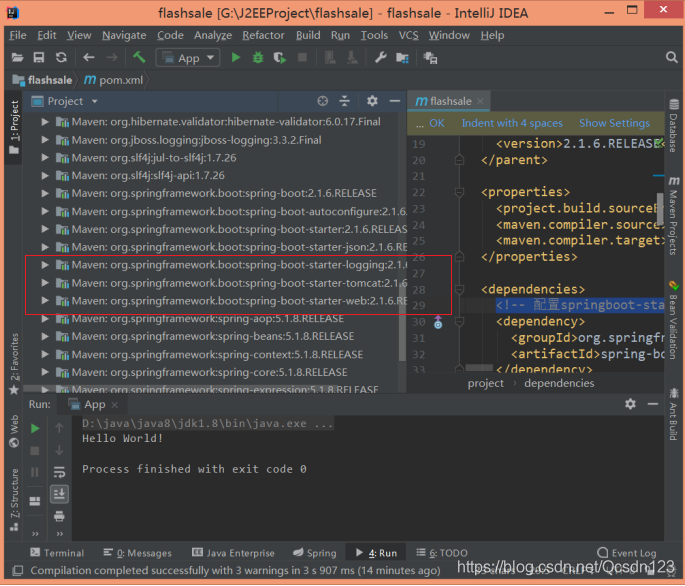Click the Open folder toolbar icon
Image resolution: width=685 pixels, height=586 pixels.
[x=17, y=58]
